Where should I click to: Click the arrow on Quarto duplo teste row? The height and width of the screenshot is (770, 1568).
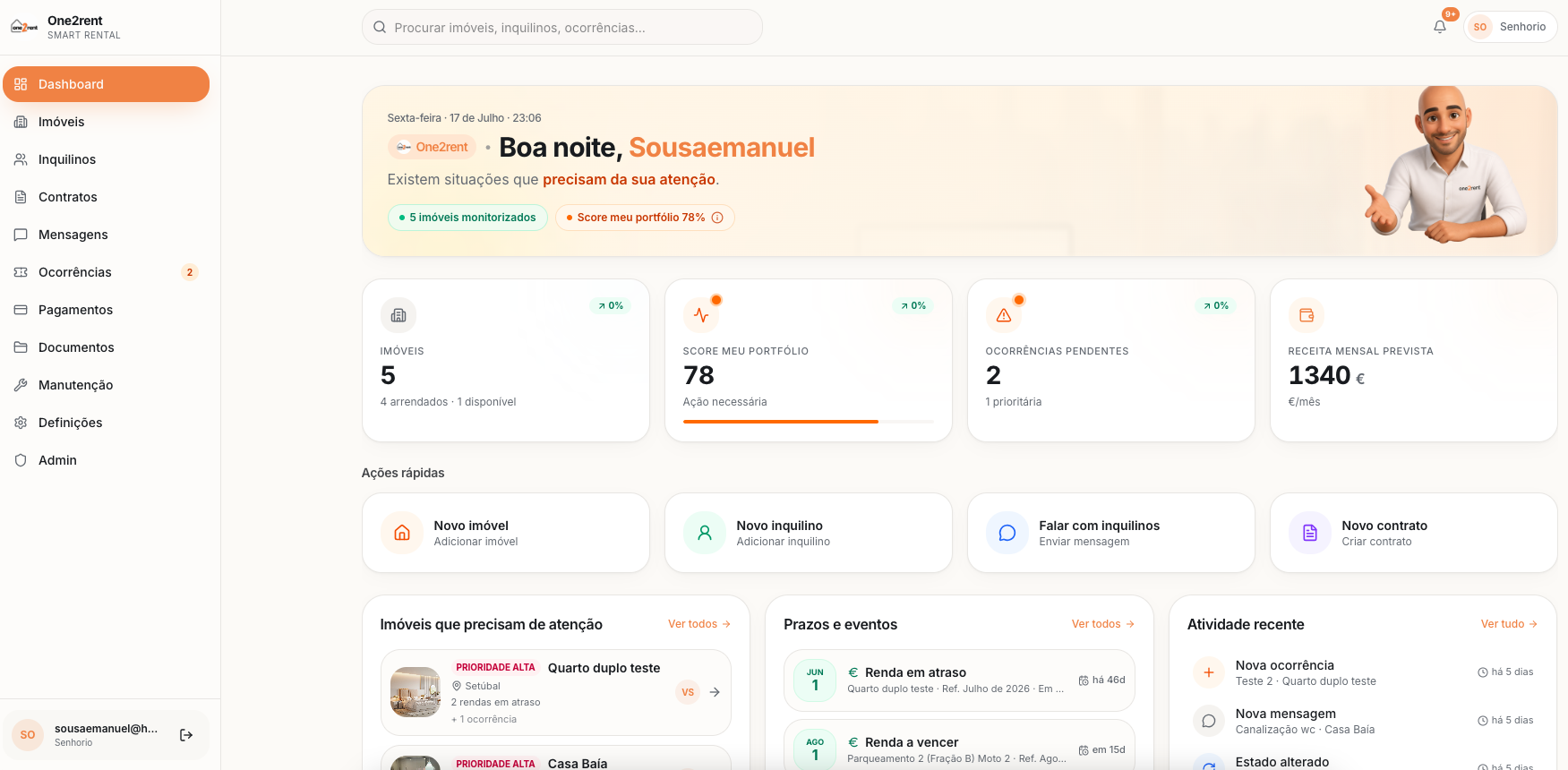coord(715,692)
